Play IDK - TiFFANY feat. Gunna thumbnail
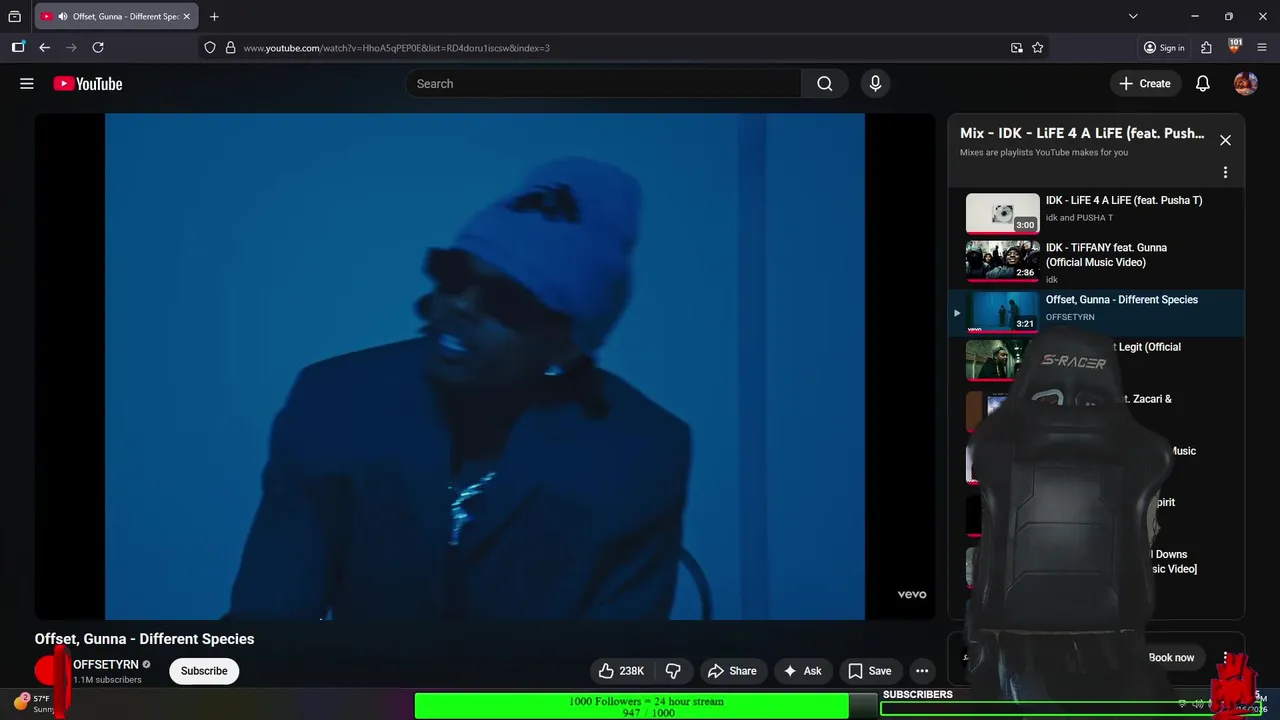 coord(1002,261)
